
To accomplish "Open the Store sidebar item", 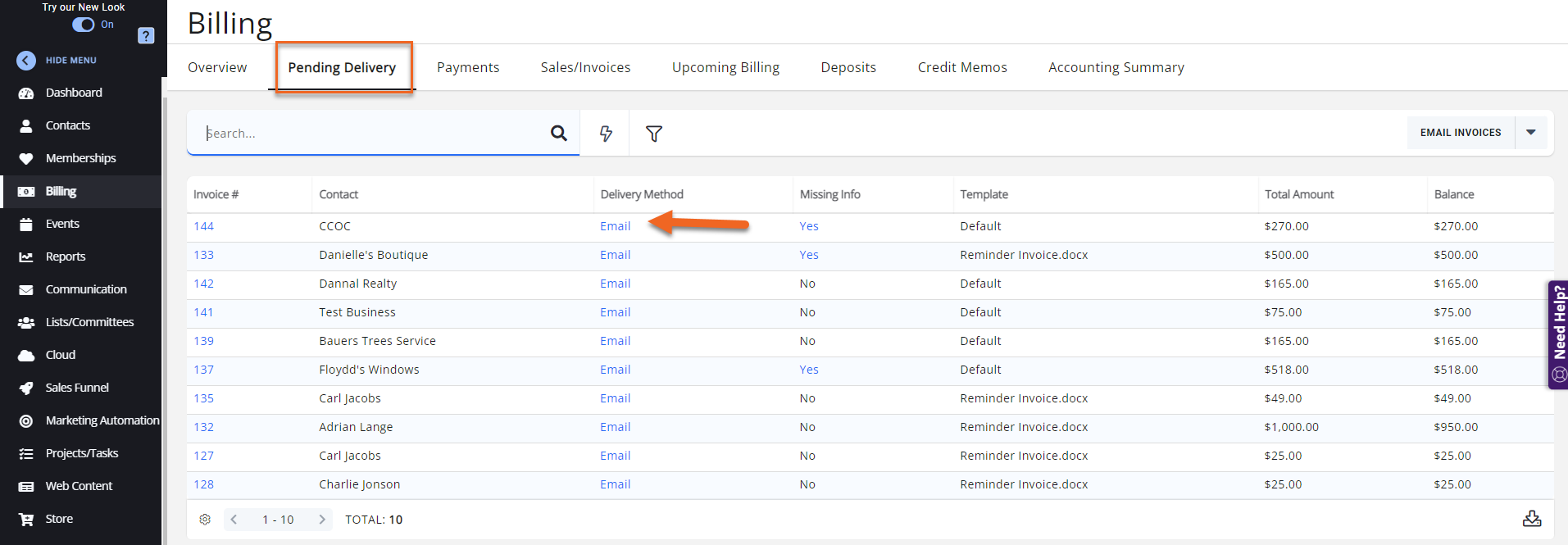I will 59,519.
